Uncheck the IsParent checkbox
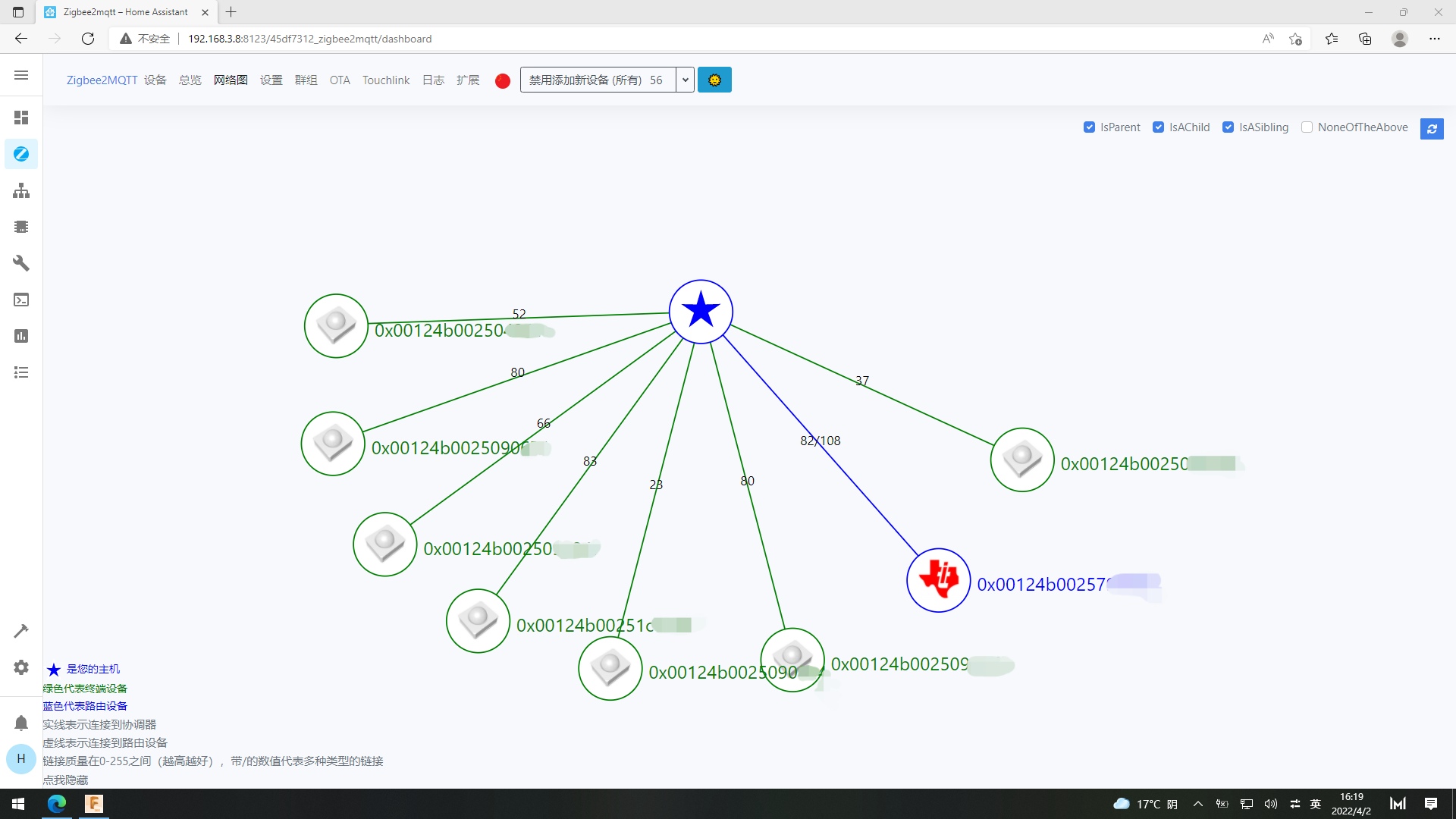This screenshot has width=1456, height=819. [1089, 127]
